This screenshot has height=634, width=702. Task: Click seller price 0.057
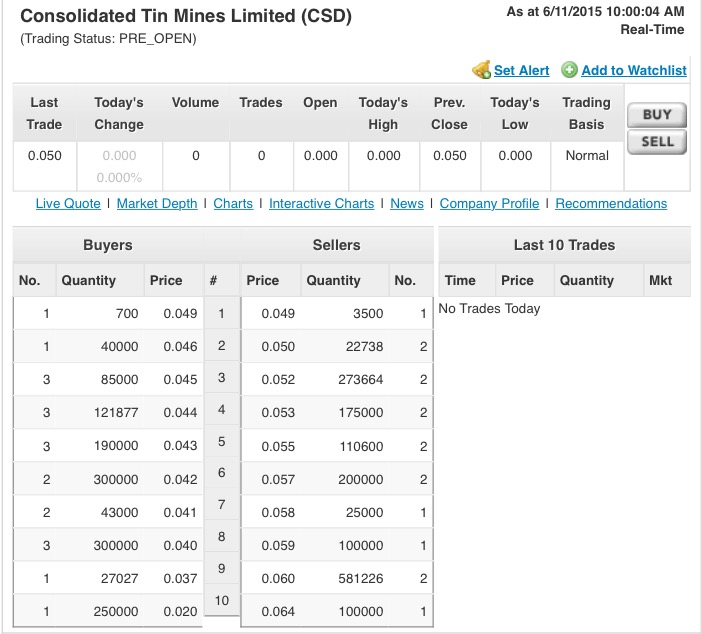pos(278,480)
